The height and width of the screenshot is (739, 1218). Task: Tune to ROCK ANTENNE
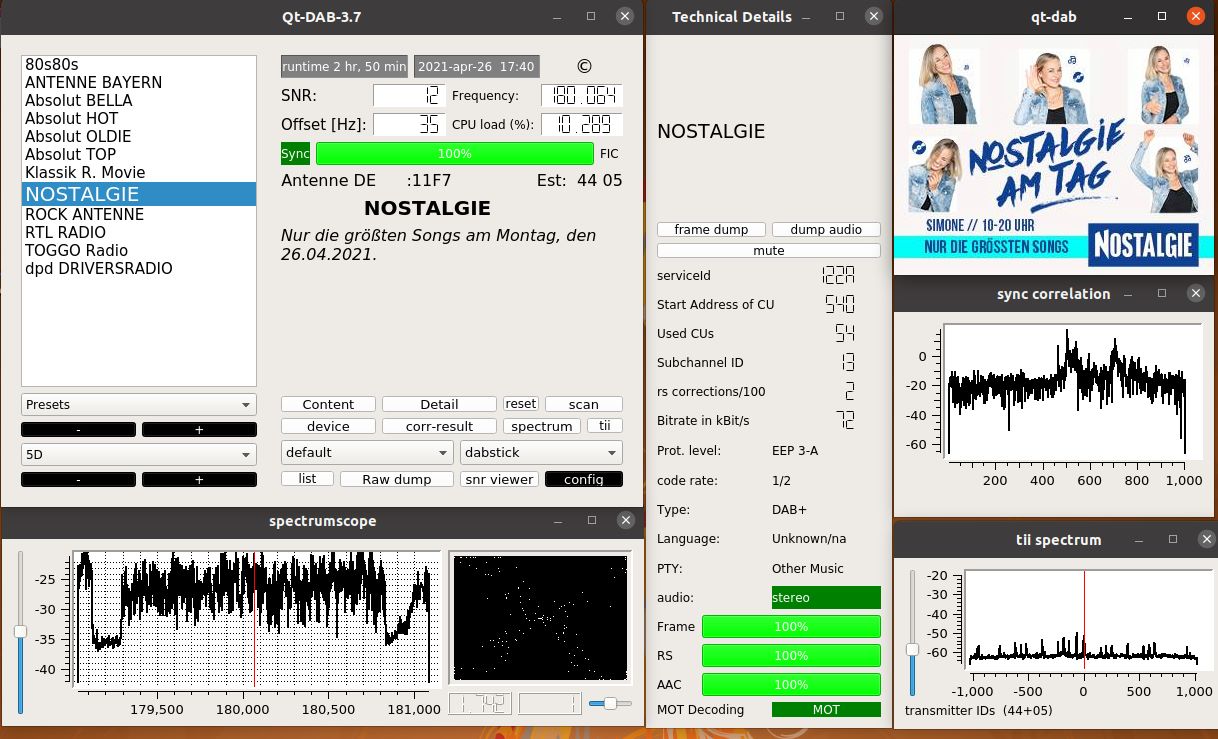[139, 215]
